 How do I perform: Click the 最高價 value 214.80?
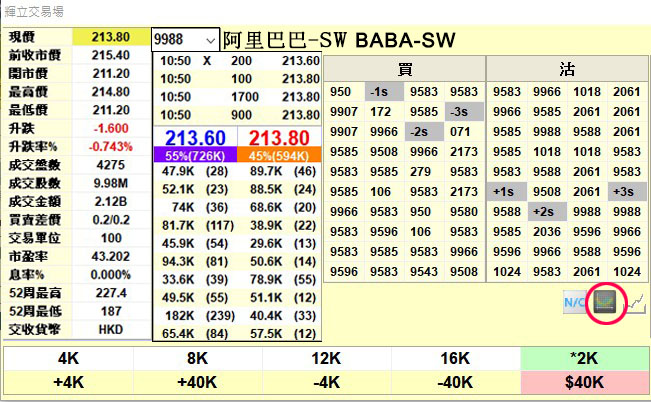click(x=111, y=92)
